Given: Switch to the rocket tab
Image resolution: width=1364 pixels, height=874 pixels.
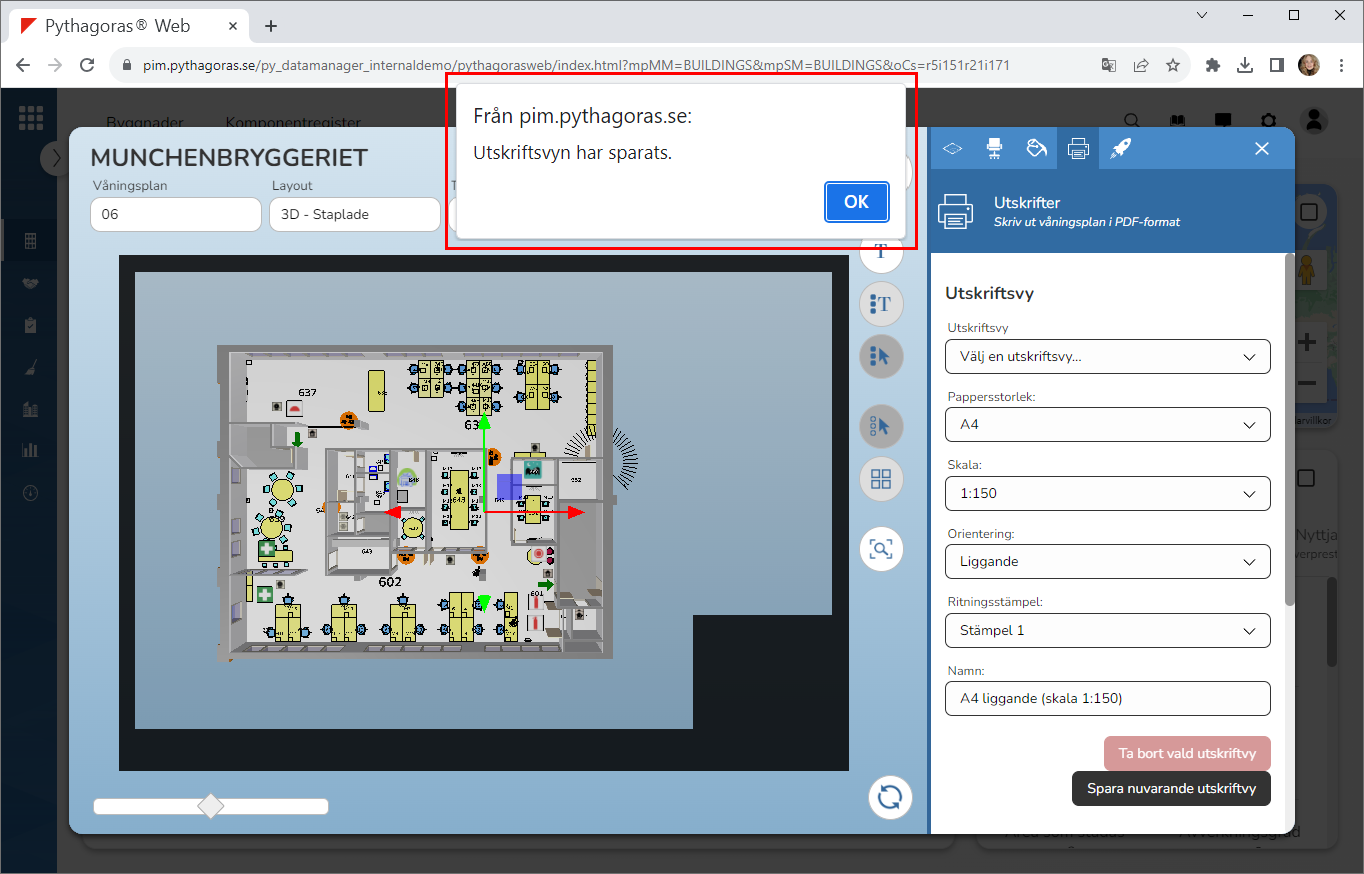Looking at the screenshot, I should [1120, 148].
